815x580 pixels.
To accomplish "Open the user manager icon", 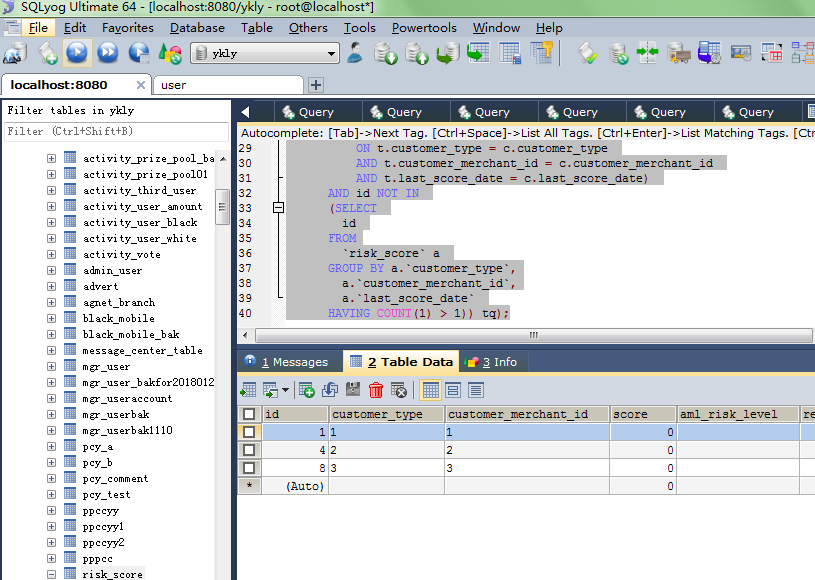I will [355, 52].
